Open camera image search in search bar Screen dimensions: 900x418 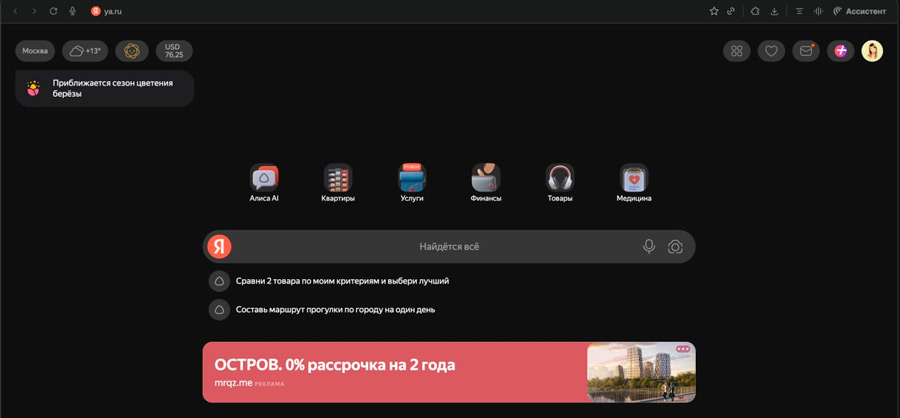pos(675,247)
